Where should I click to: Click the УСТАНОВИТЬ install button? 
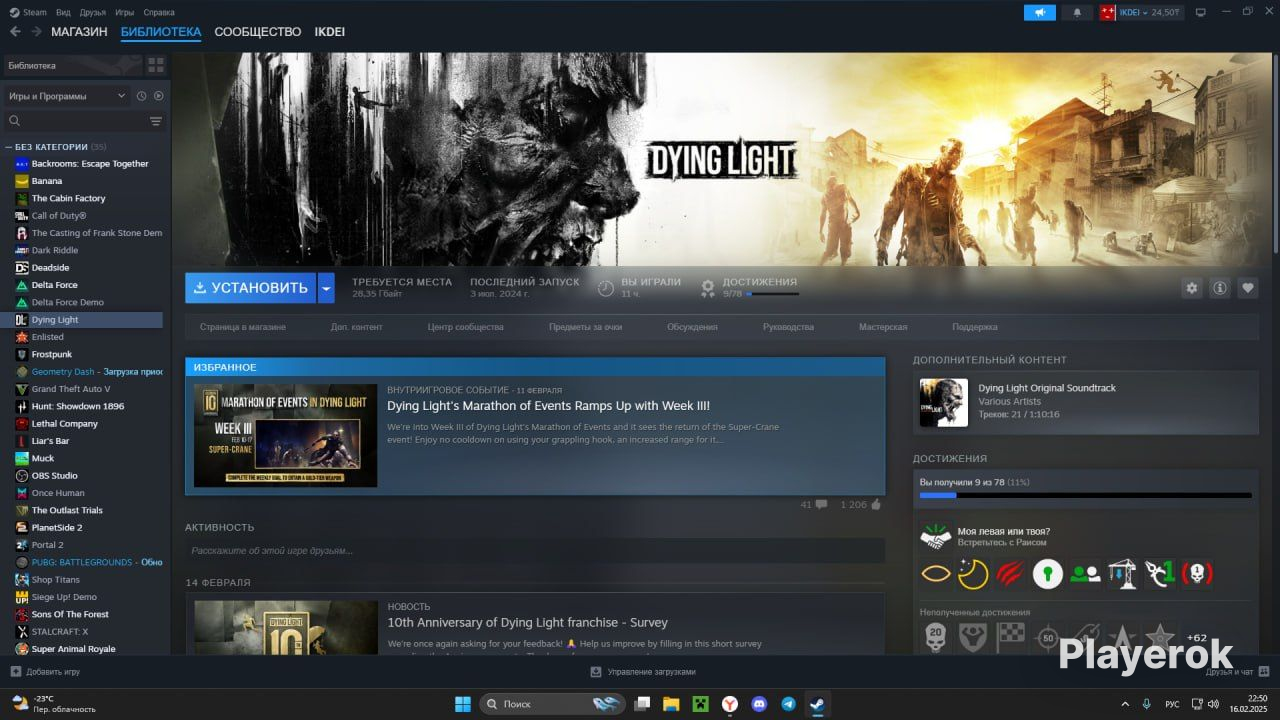coord(251,288)
